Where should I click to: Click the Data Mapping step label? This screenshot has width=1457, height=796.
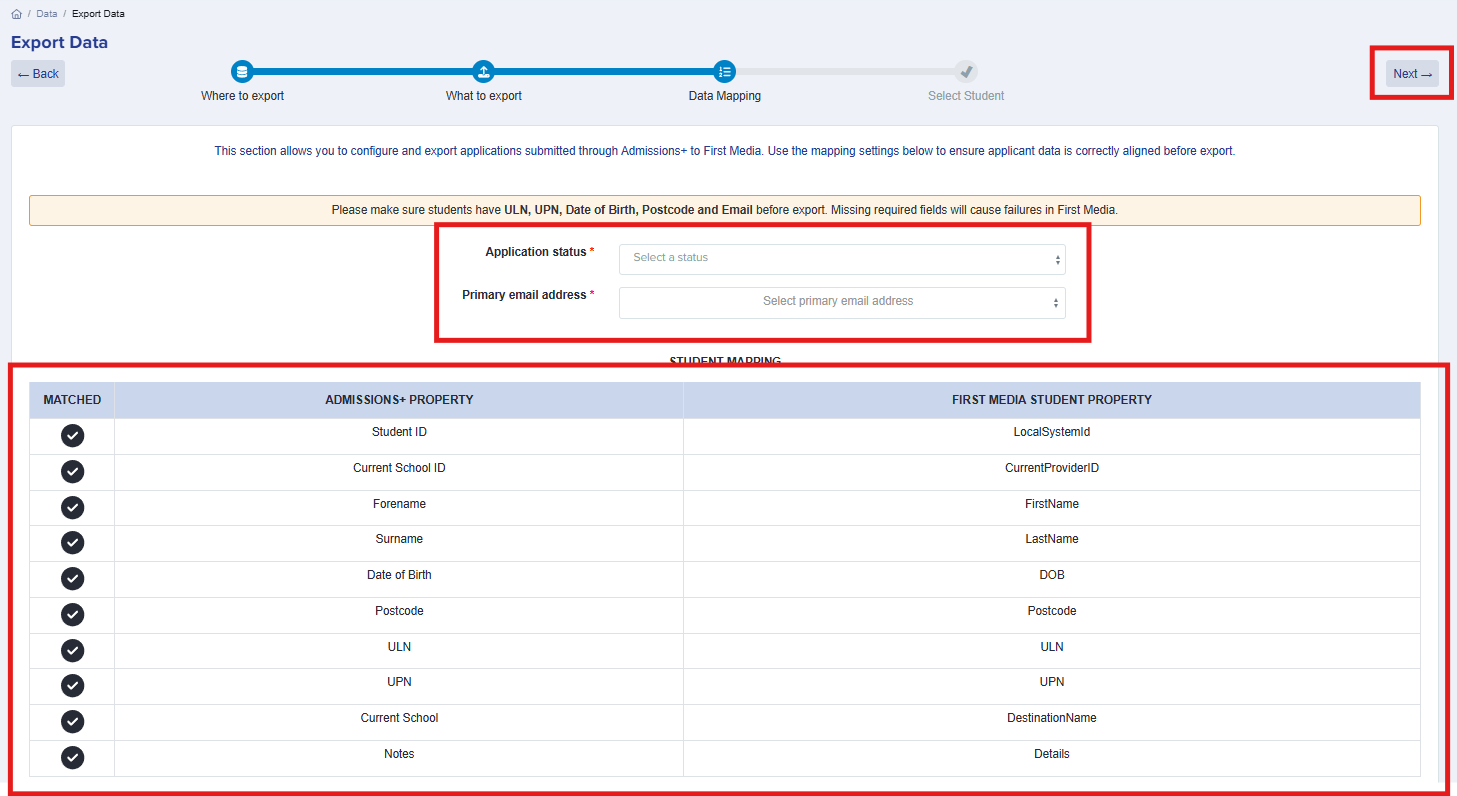pos(725,96)
